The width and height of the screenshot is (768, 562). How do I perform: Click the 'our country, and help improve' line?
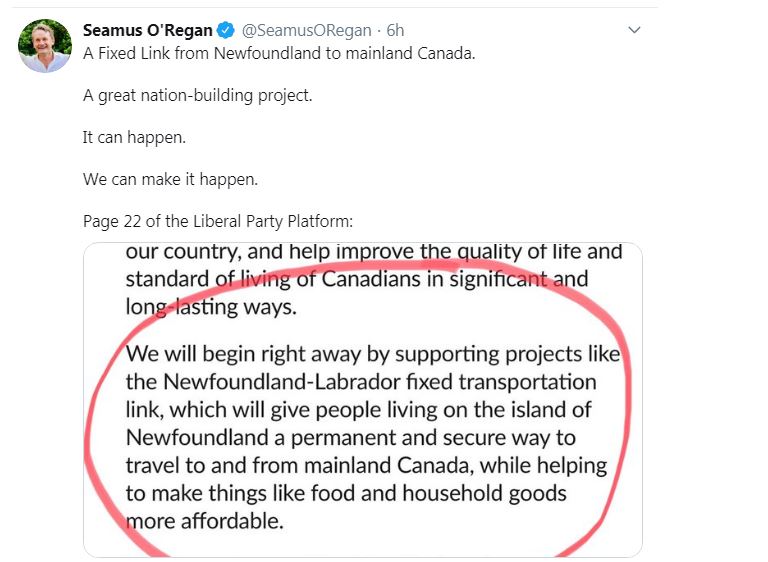coord(374,252)
